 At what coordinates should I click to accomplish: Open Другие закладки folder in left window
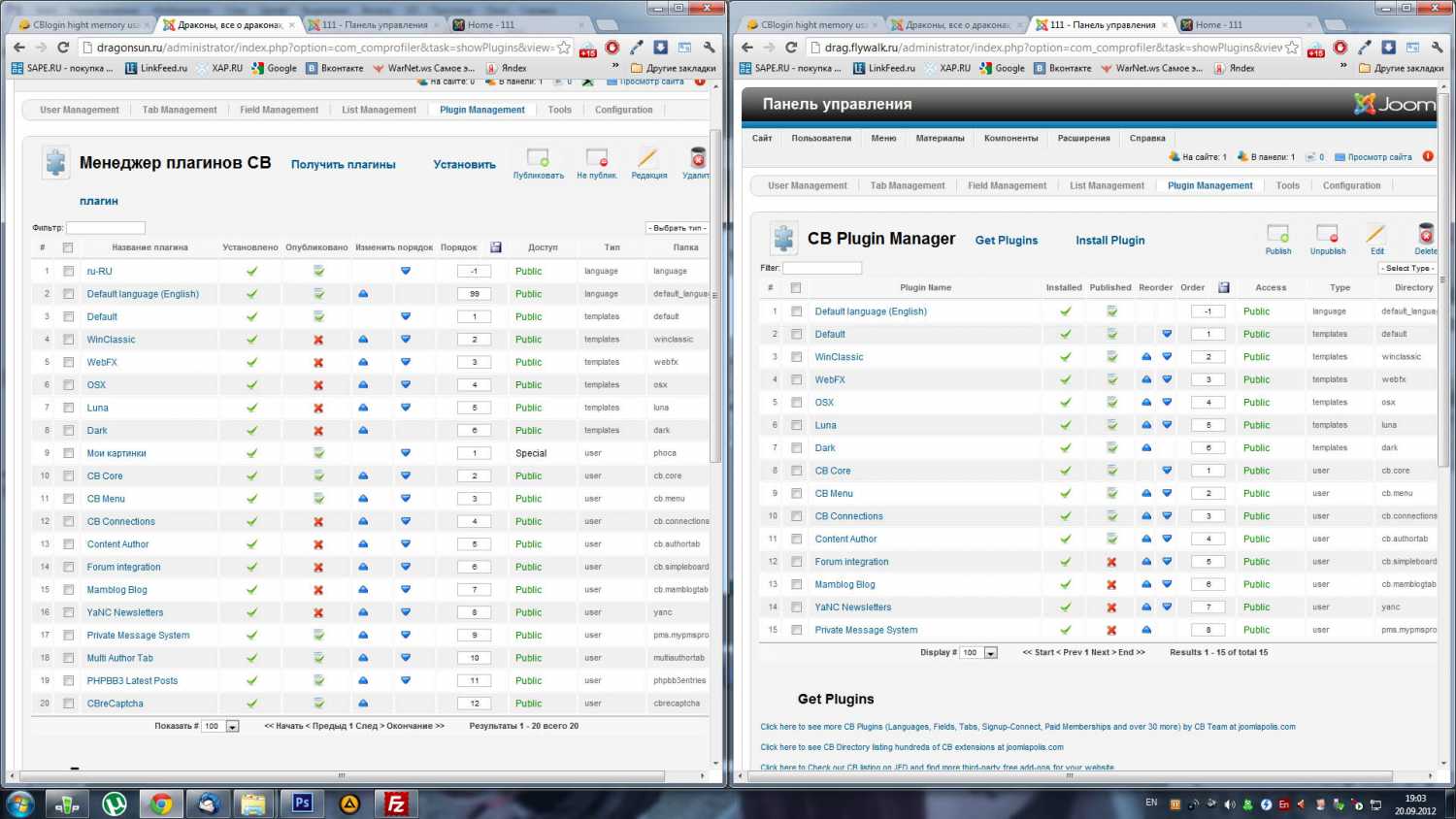[x=673, y=69]
